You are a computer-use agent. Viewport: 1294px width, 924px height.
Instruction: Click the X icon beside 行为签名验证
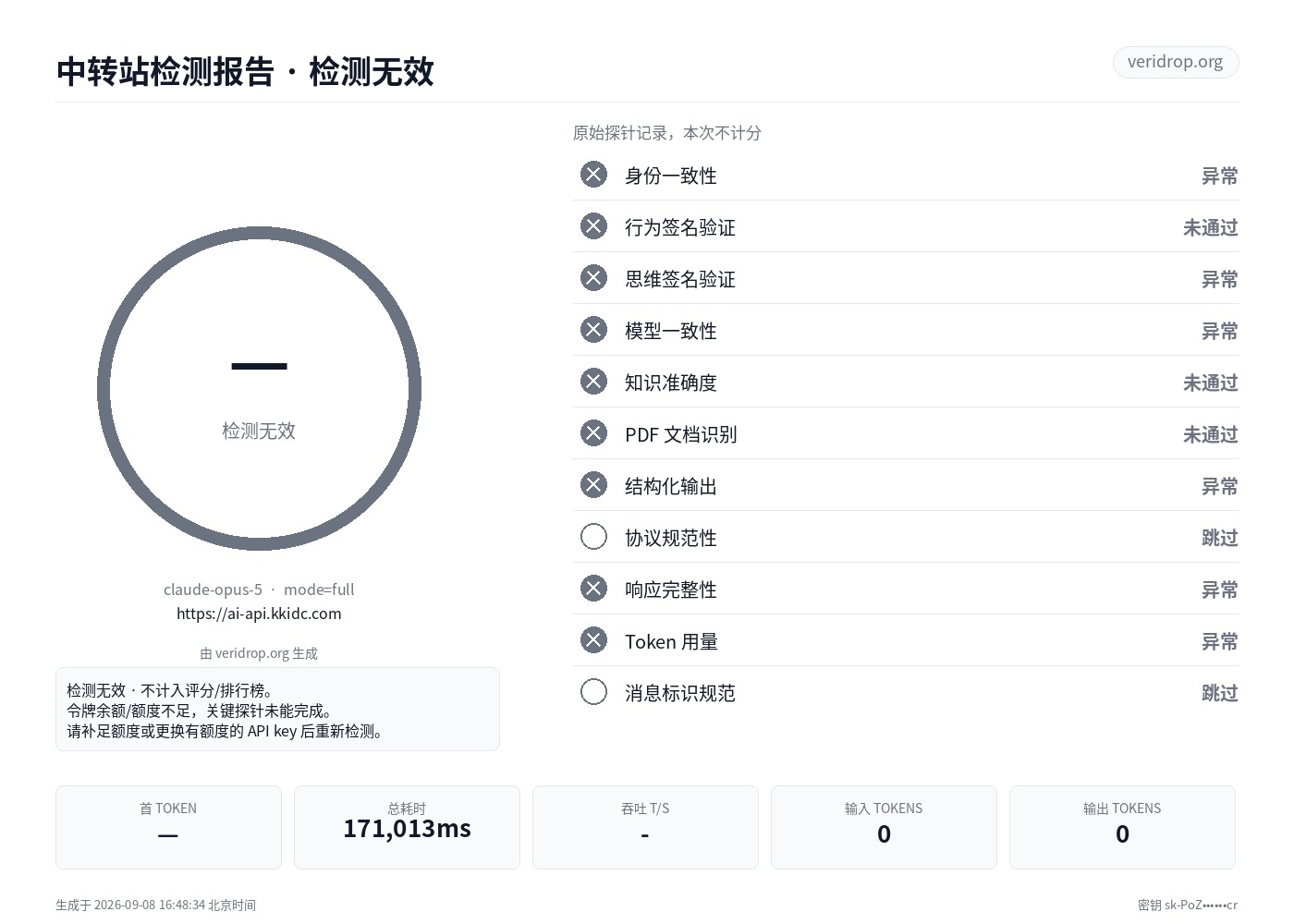[593, 226]
